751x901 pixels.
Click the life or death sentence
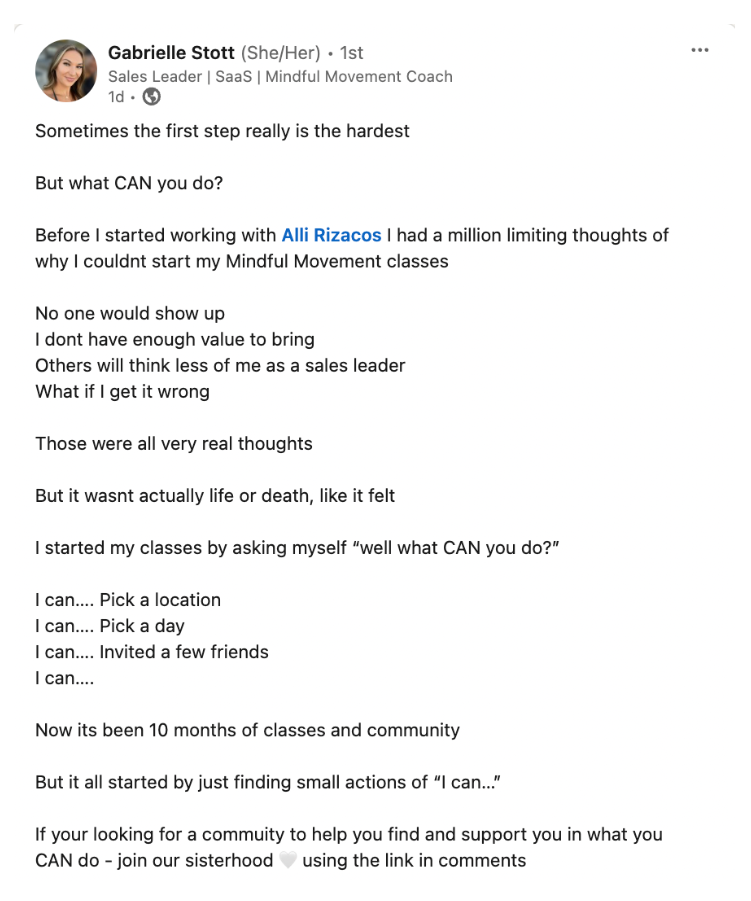(215, 495)
